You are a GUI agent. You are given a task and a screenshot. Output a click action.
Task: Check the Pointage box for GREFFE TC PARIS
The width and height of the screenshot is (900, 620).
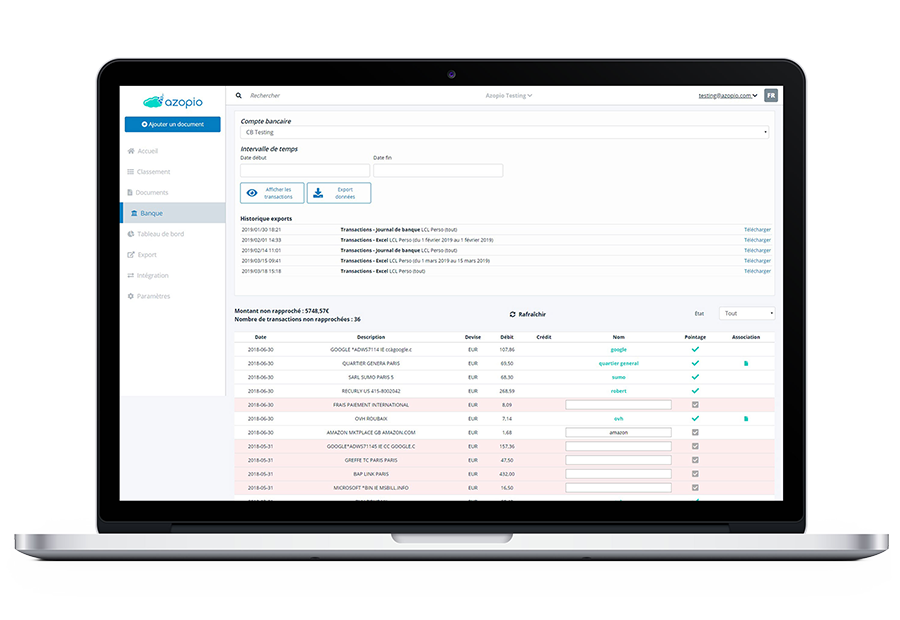tap(696, 459)
